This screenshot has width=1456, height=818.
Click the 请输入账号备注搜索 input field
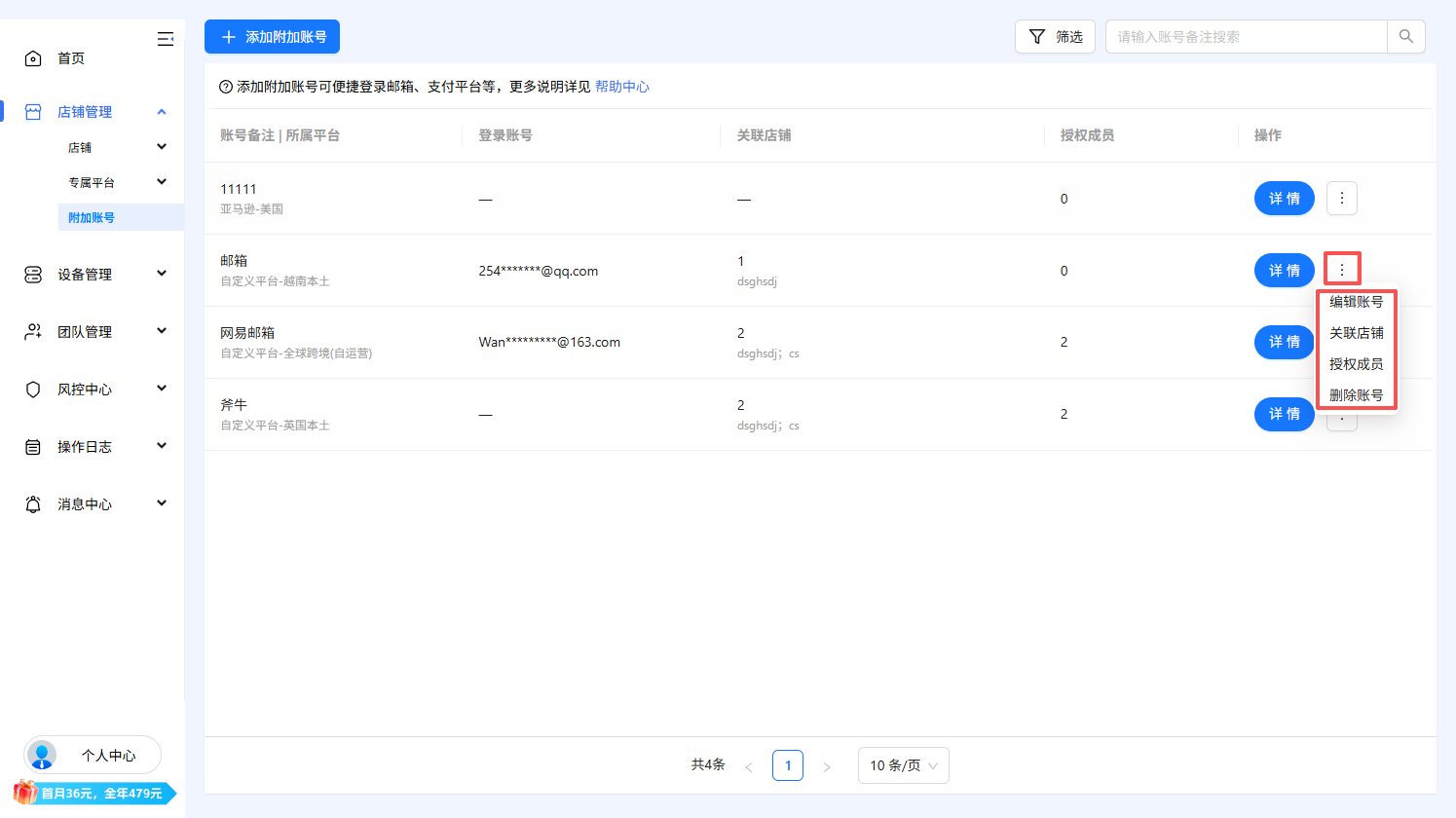pyautogui.click(x=1247, y=36)
